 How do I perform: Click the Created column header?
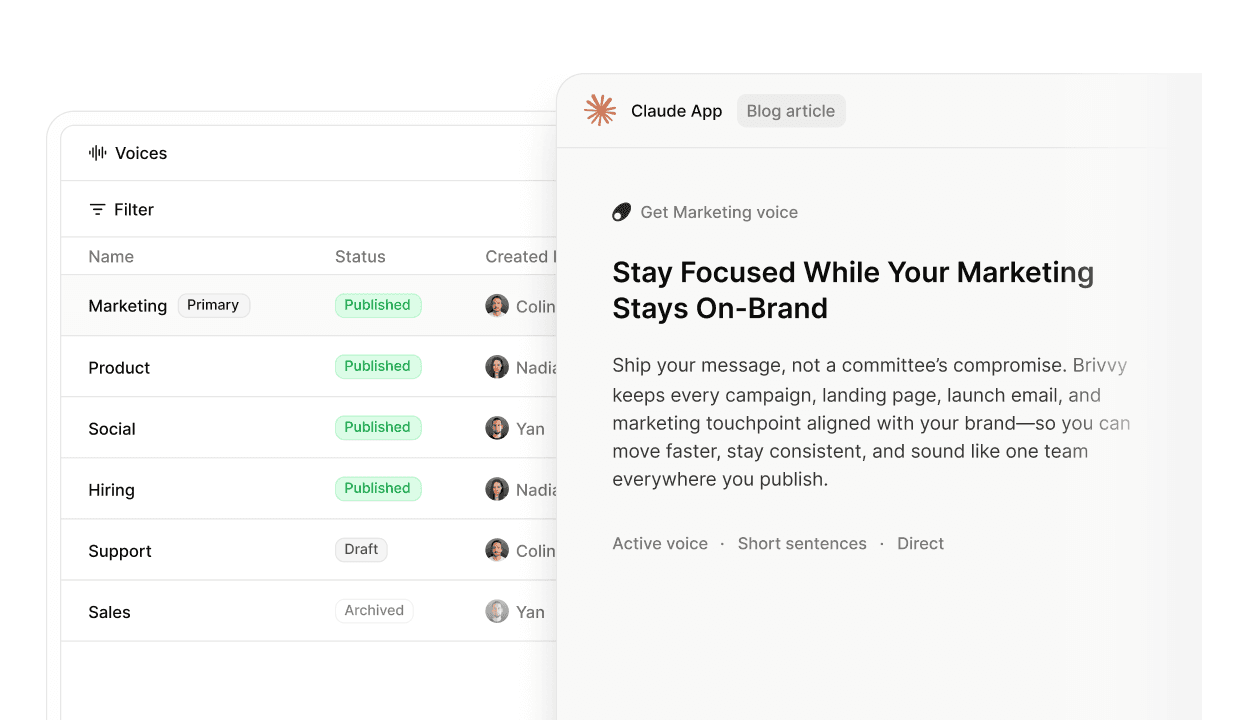[x=520, y=257]
